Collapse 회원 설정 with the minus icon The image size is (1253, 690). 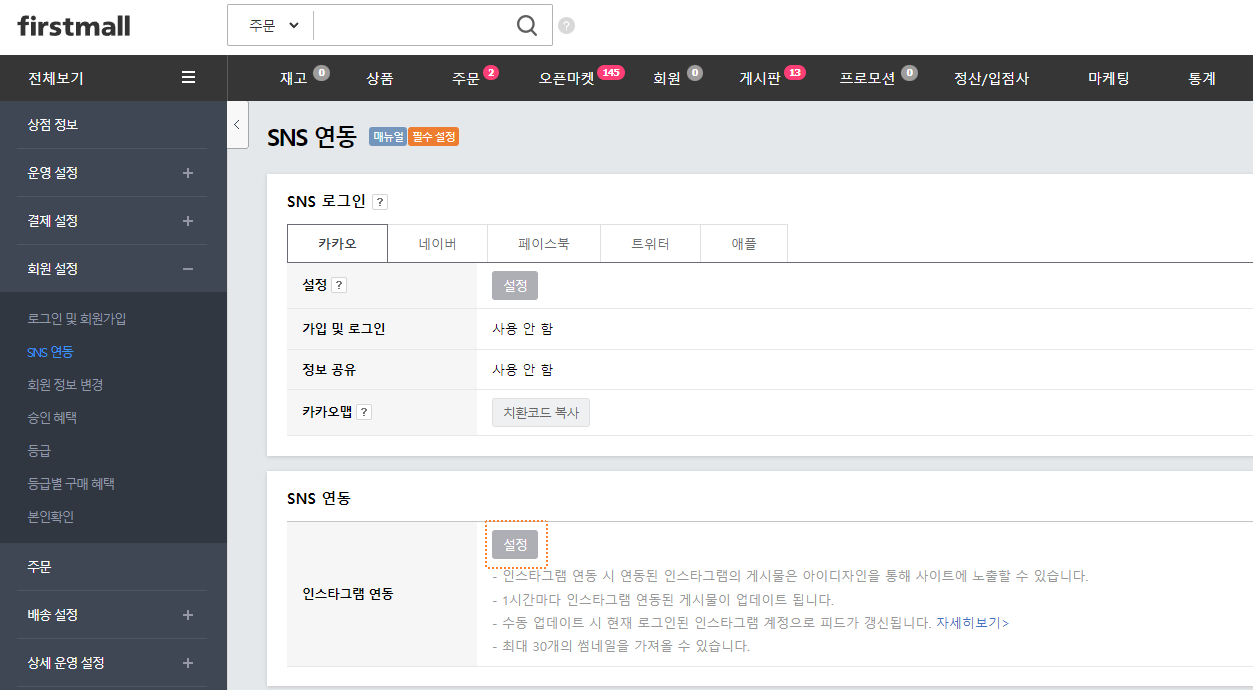(188, 269)
